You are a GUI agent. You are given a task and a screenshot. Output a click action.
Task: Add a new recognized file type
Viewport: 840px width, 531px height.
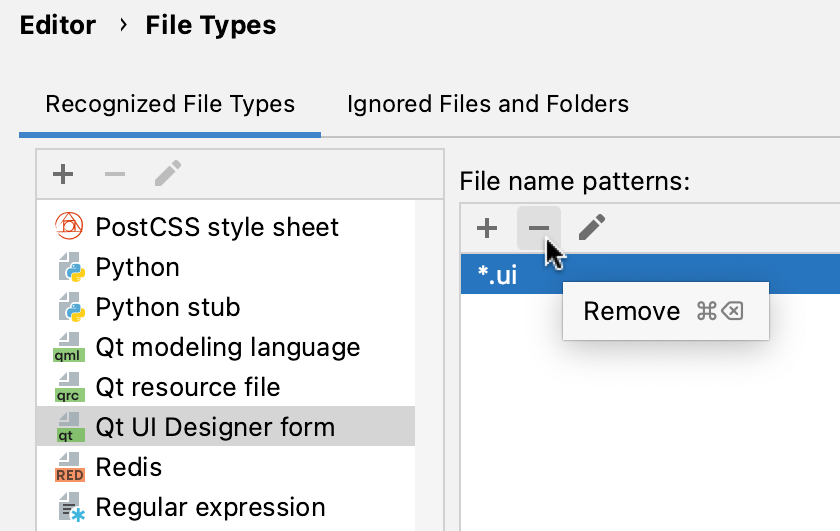[x=63, y=175]
